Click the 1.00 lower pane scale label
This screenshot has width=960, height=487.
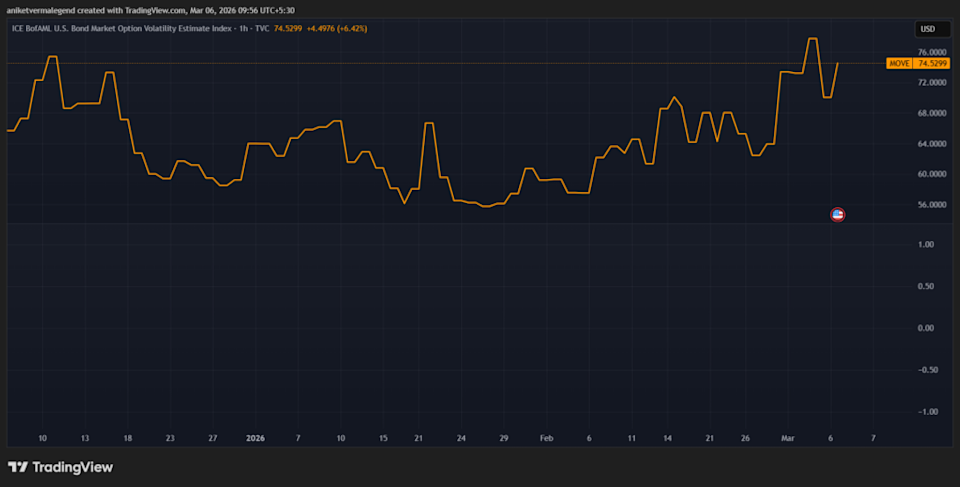927,244
